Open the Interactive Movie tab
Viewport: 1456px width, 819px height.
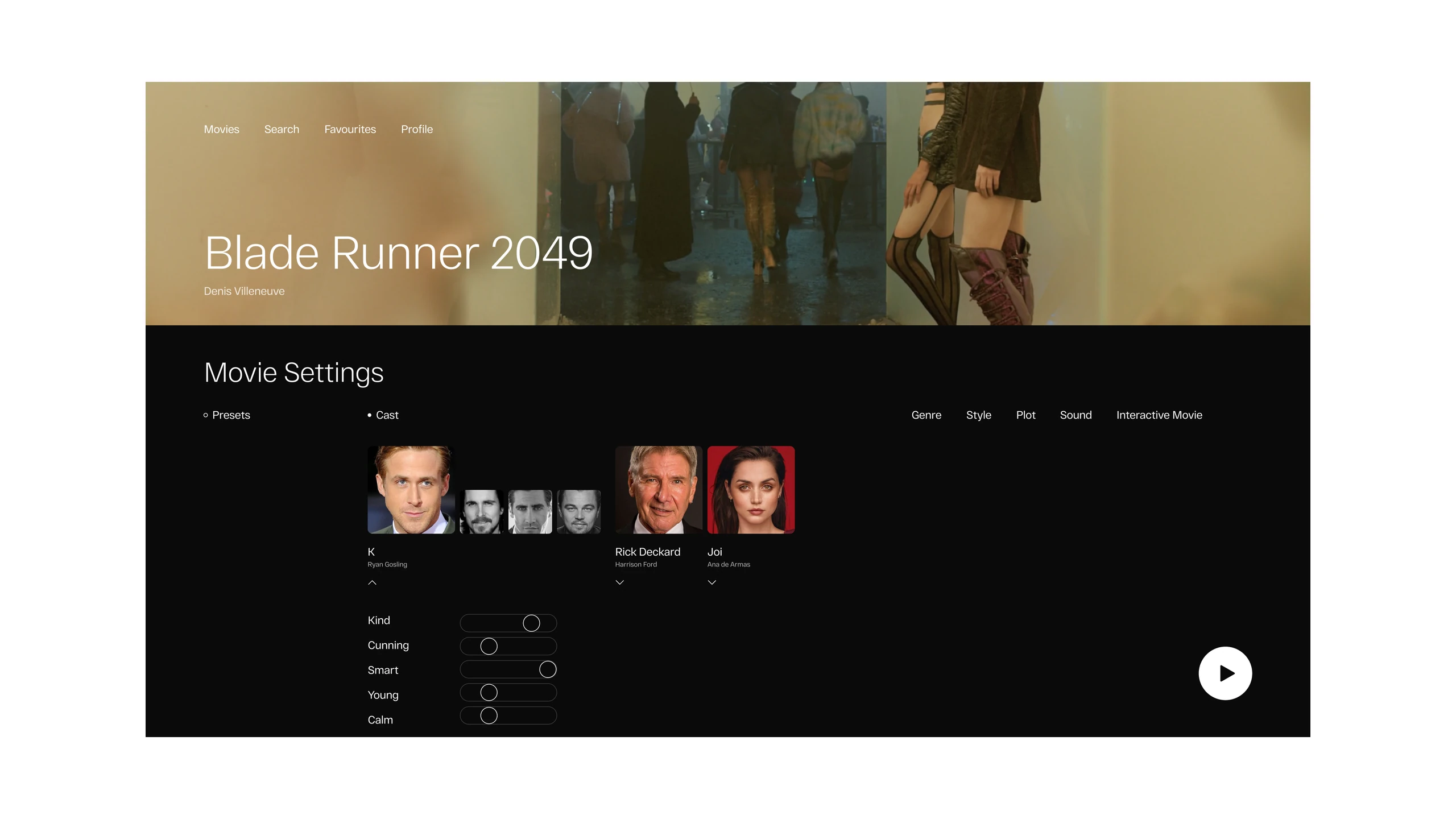tap(1159, 415)
